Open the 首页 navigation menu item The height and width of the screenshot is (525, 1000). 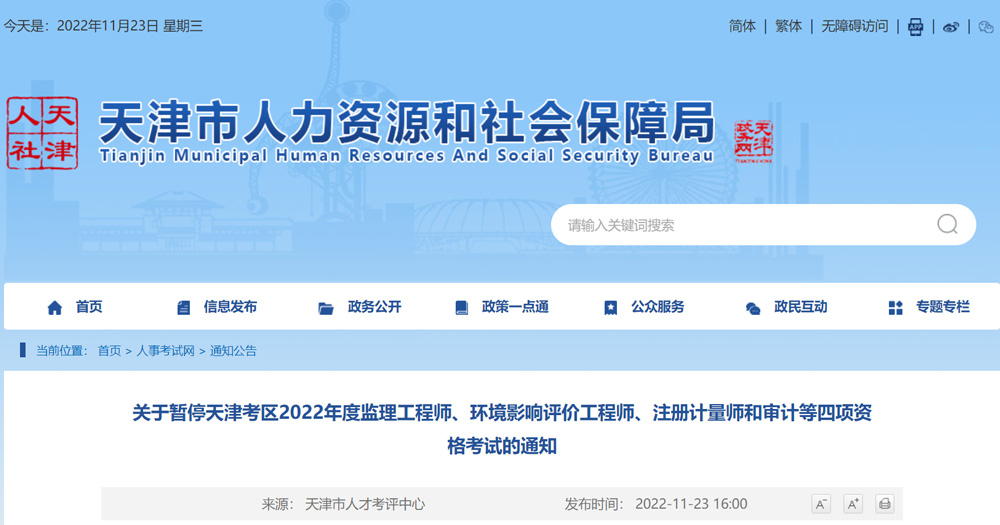(89, 307)
